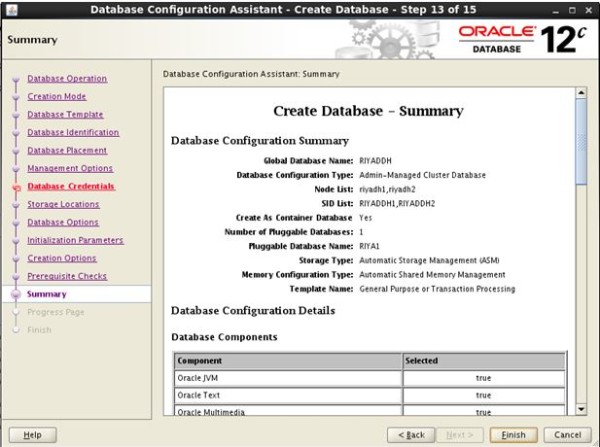600x447 pixels.
Task: Click the General Purpose or Transaction Processing value
Action: (x=437, y=289)
